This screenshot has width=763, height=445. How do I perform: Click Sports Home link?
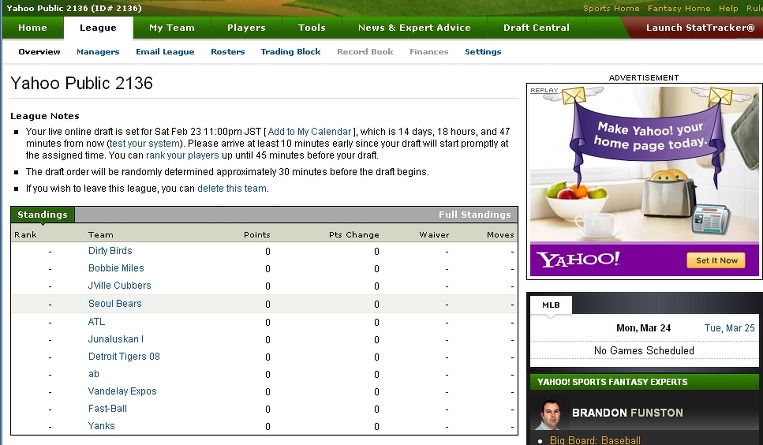[611, 8]
